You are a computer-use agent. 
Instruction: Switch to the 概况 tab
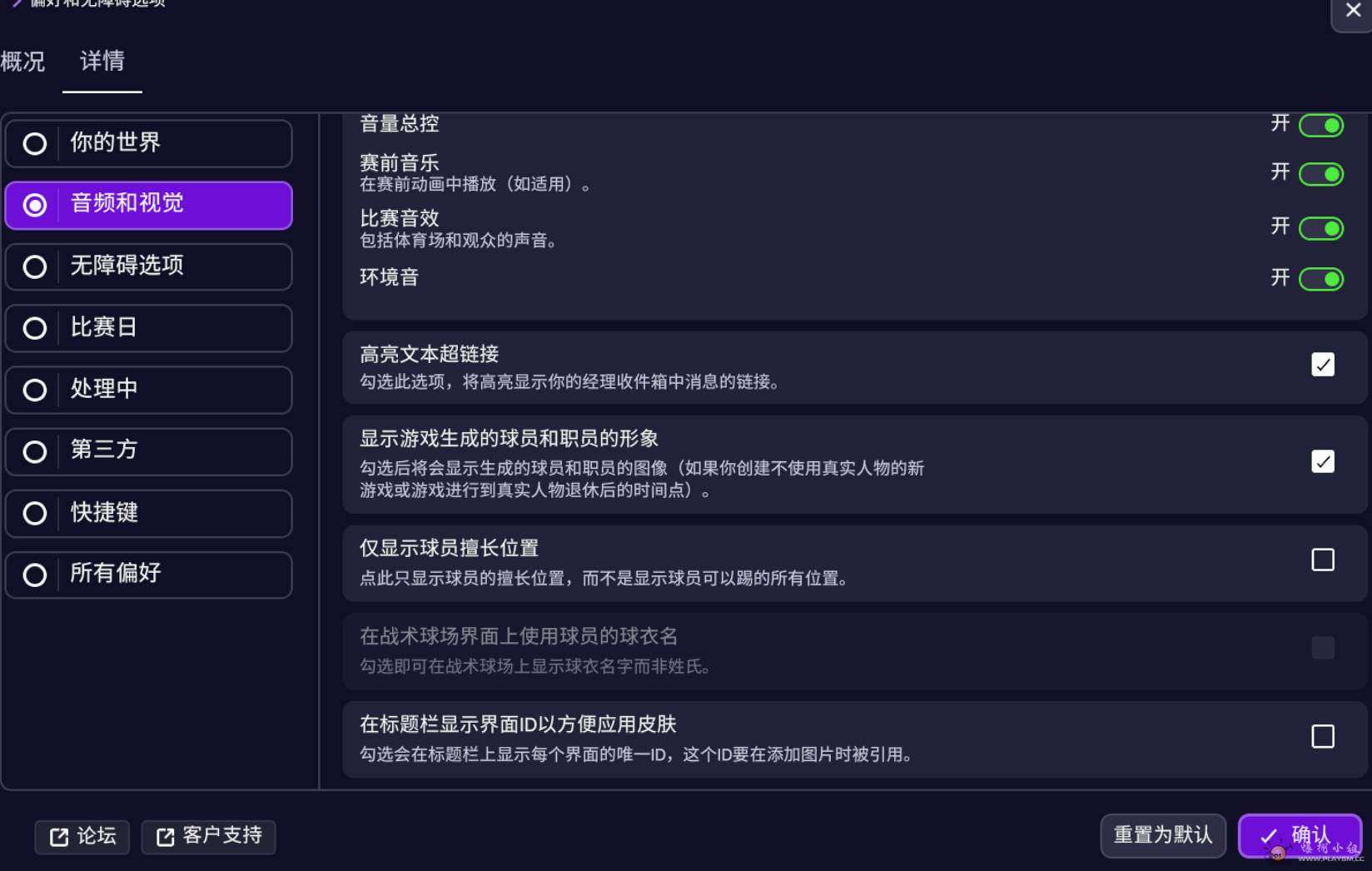(x=23, y=62)
